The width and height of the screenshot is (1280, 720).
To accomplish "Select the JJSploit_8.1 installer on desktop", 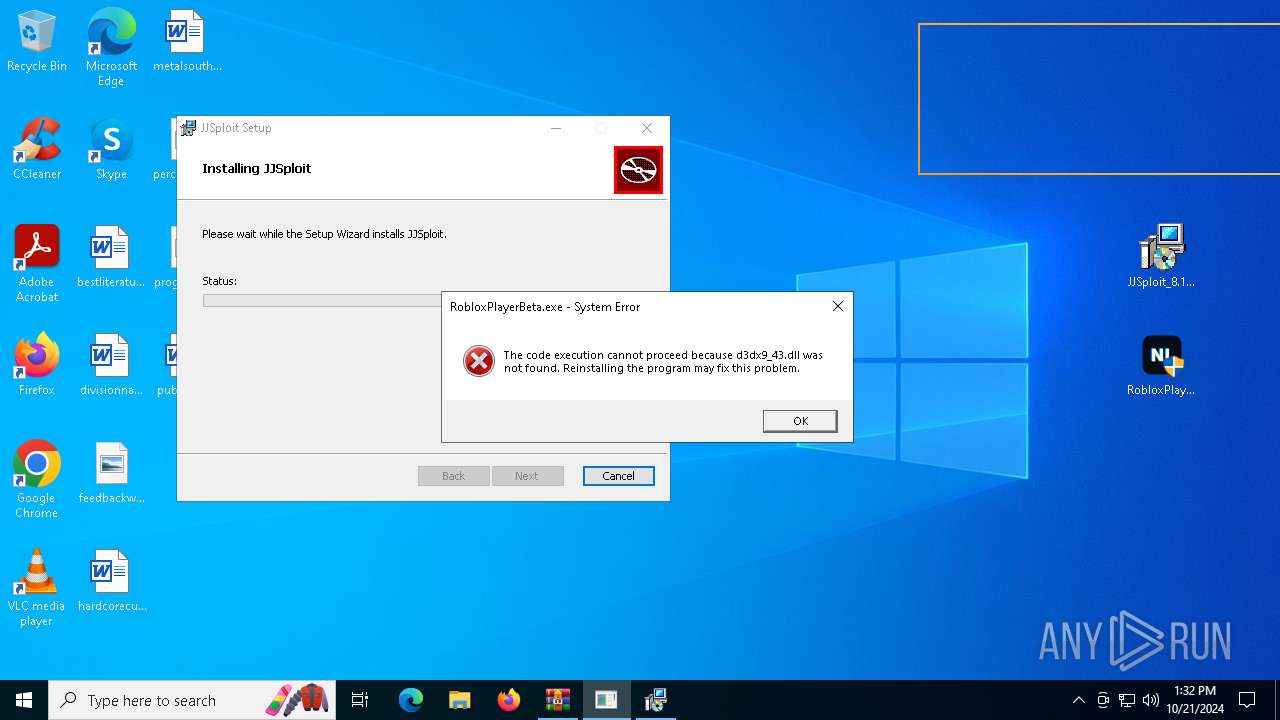I will (x=1161, y=256).
